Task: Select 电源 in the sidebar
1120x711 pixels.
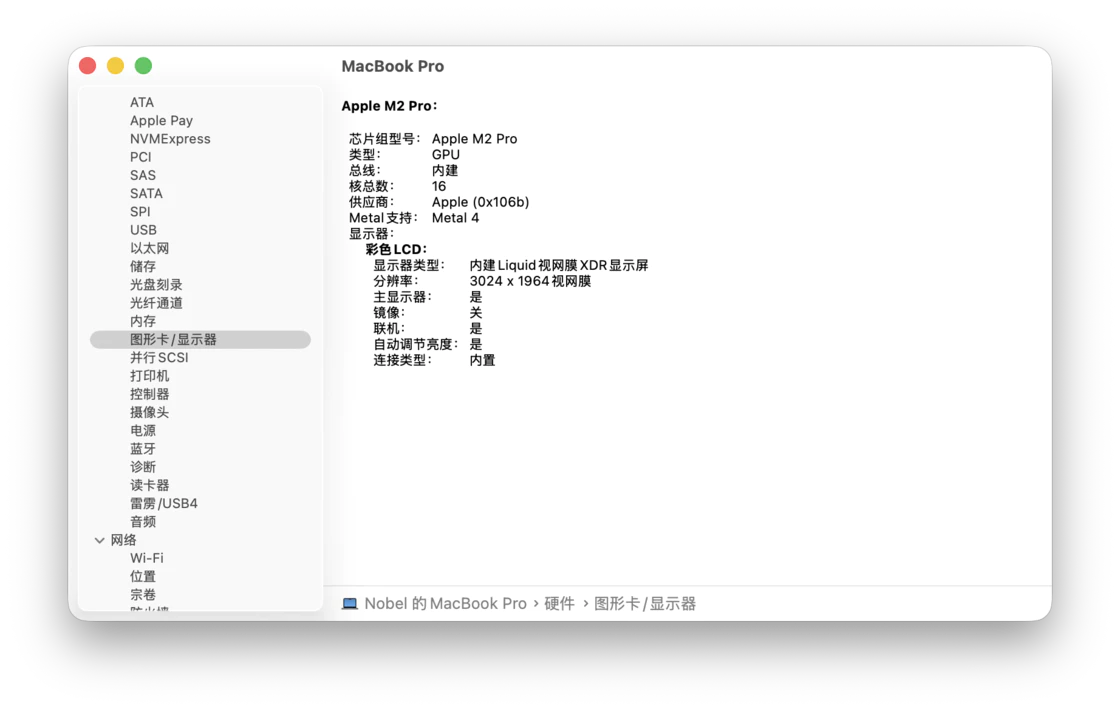Action: click(x=143, y=430)
